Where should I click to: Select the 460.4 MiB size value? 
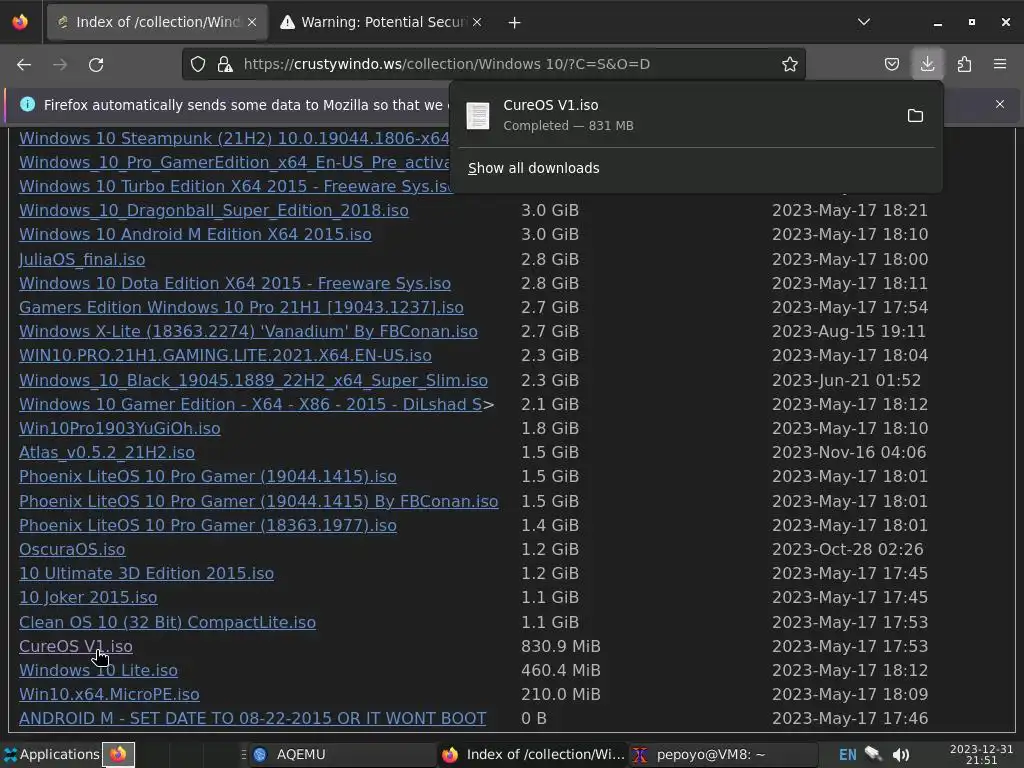pos(561,671)
